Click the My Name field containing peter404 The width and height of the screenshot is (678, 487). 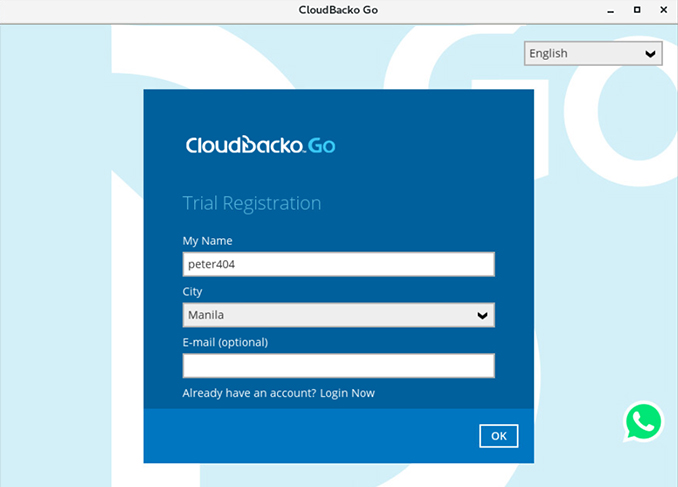coord(339,264)
